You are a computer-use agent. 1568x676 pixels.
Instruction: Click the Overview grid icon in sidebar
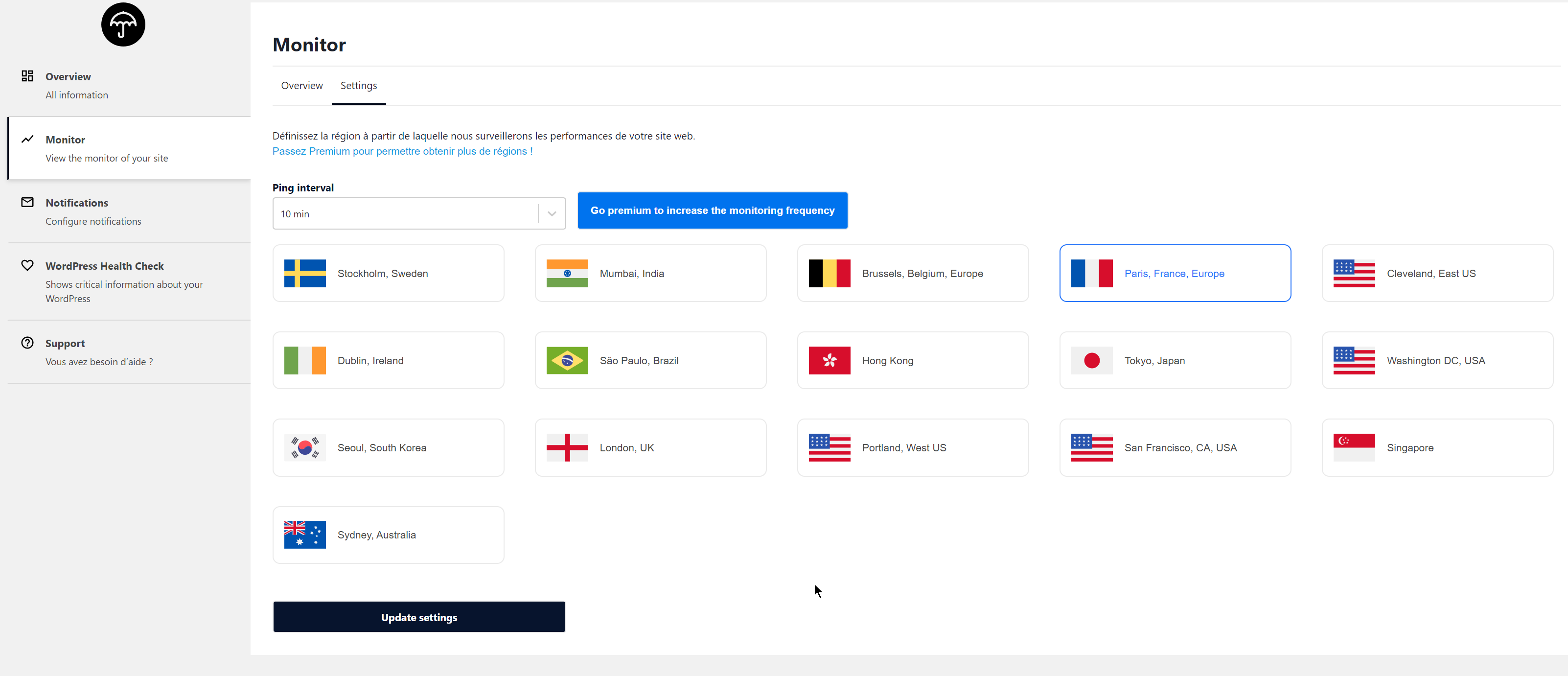[27, 76]
